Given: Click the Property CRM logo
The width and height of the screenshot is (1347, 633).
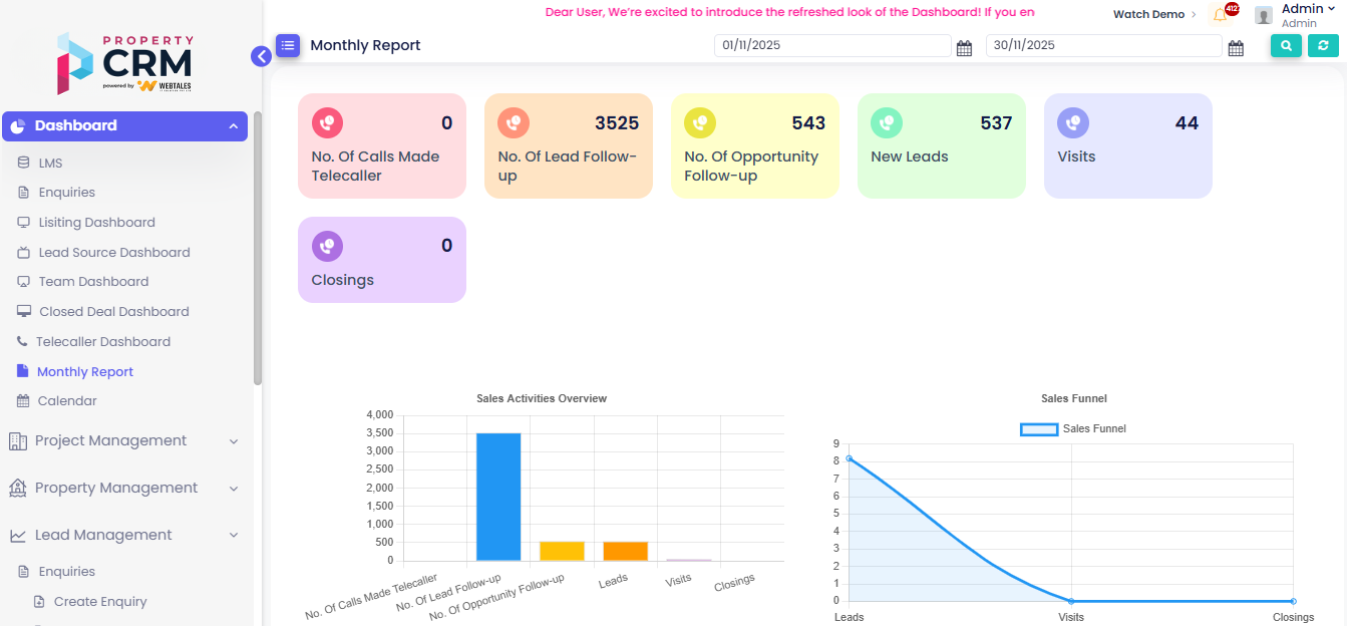Looking at the screenshot, I should pyautogui.click(x=125, y=63).
